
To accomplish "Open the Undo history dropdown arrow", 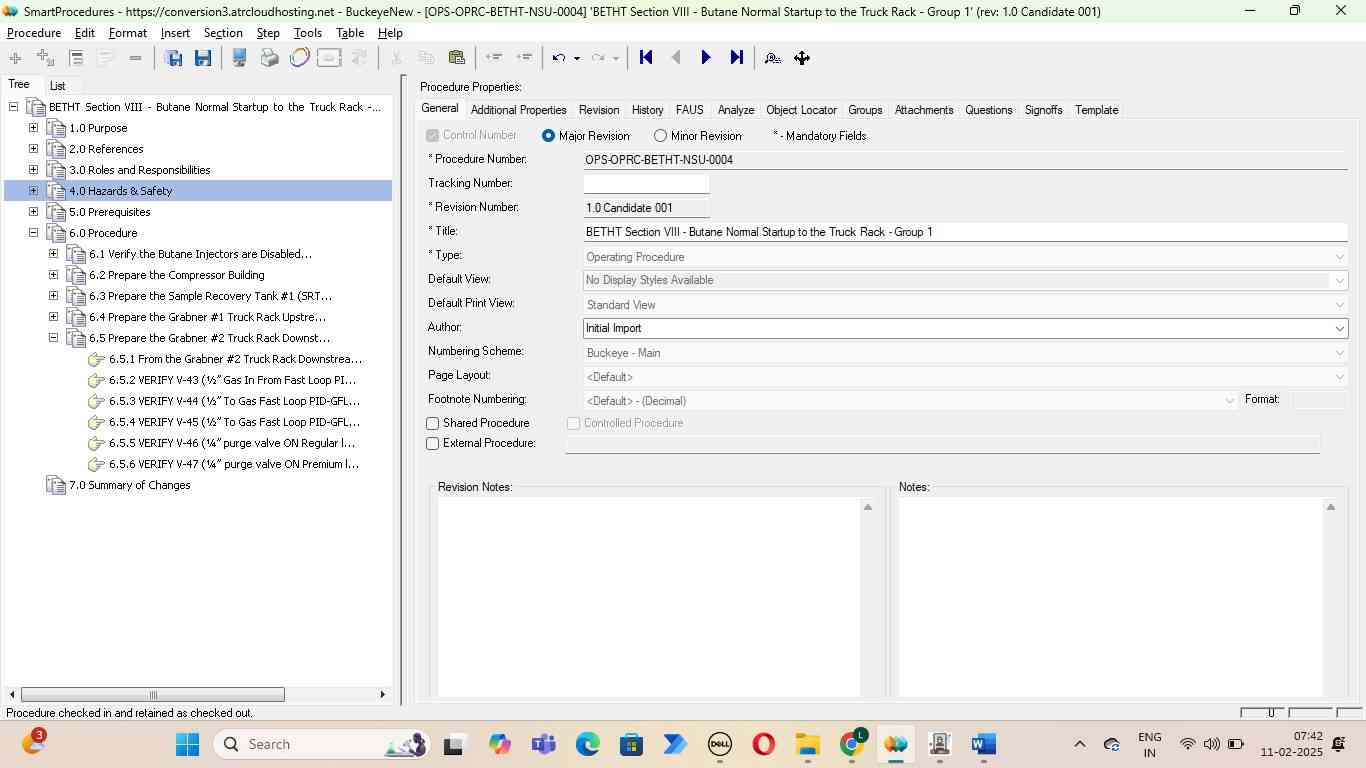I will 576,58.
